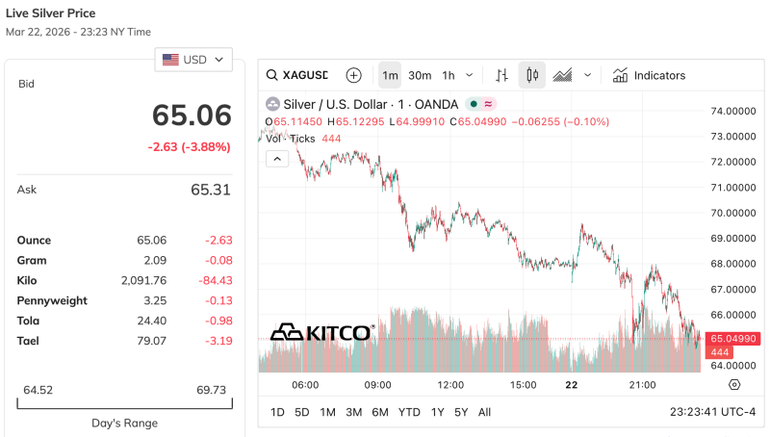
Task: Toggle the 1m interval button
Action: [390, 75]
